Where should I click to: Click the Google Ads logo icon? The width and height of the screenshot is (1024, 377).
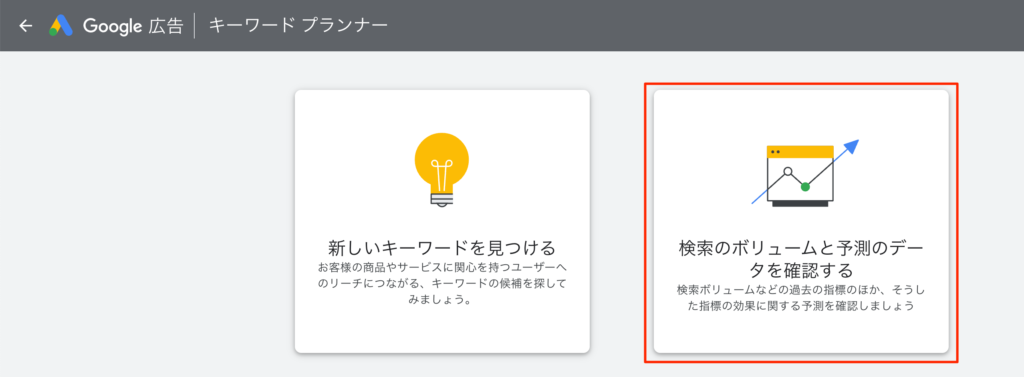click(61, 26)
